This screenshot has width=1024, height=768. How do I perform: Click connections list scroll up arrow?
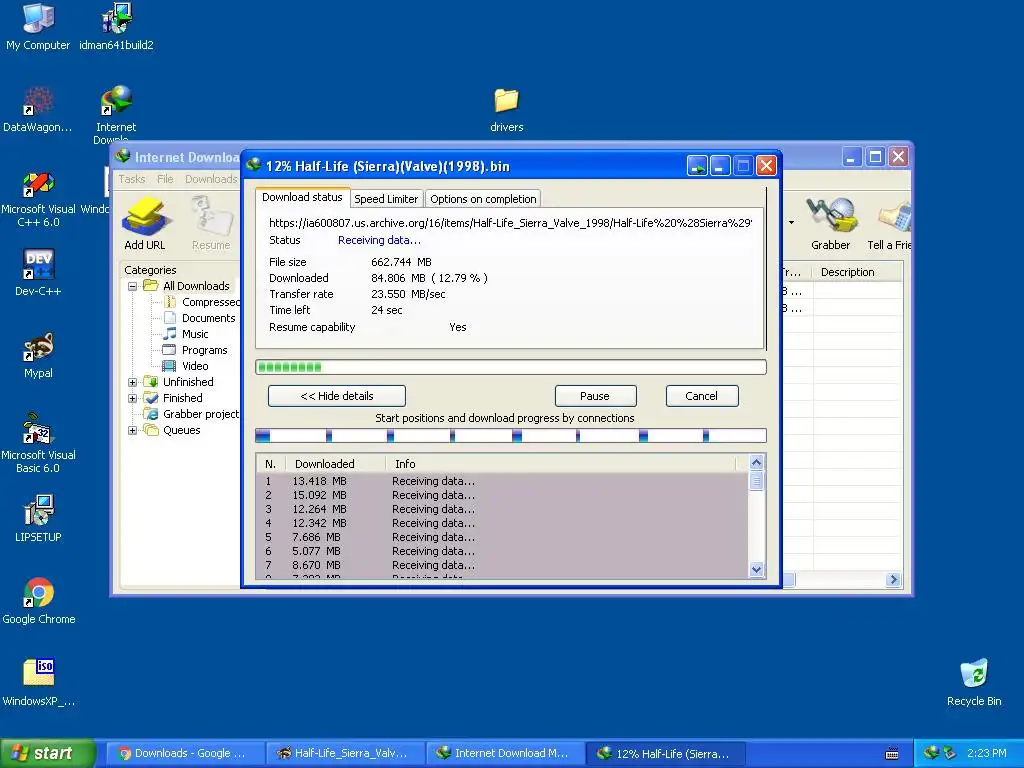[x=756, y=462]
